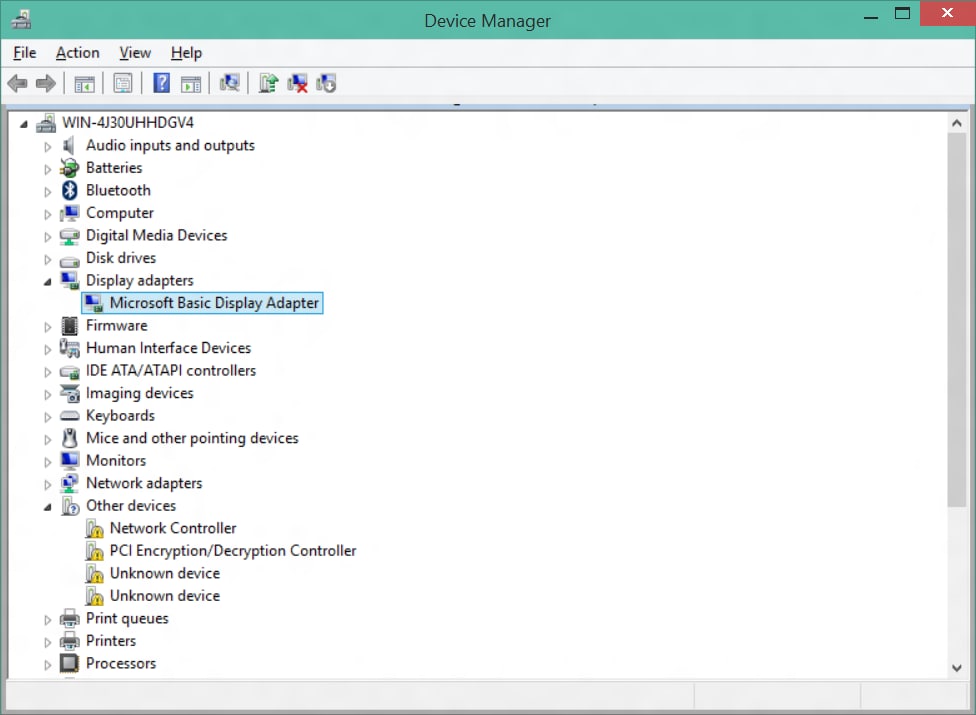Screen dimensions: 976x715
Task: Expand Human Interface Devices arrow
Action: (x=47, y=349)
